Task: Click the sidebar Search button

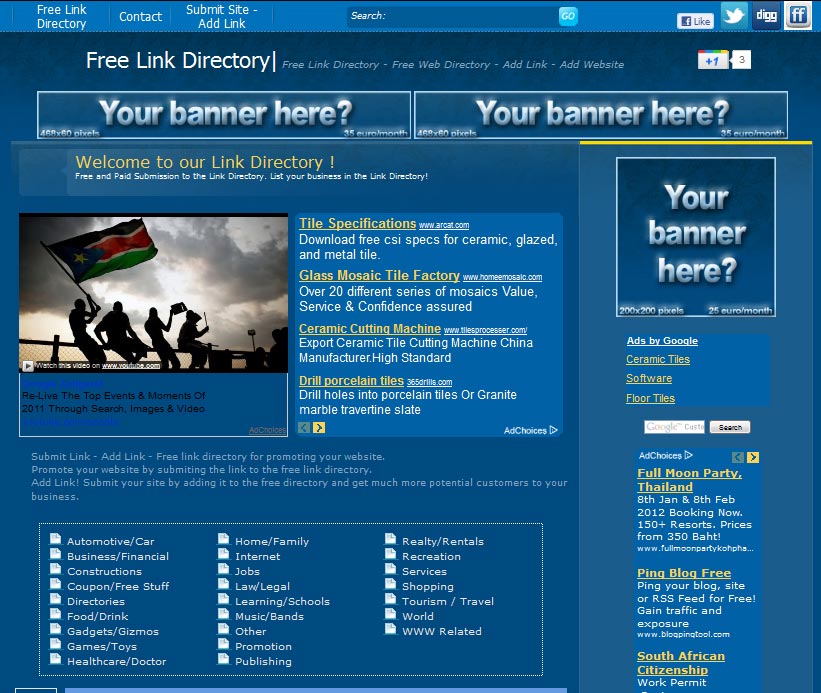Action: click(x=730, y=427)
